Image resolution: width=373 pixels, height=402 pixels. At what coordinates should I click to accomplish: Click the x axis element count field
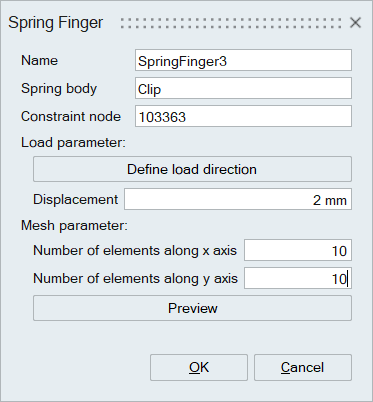coord(298,250)
